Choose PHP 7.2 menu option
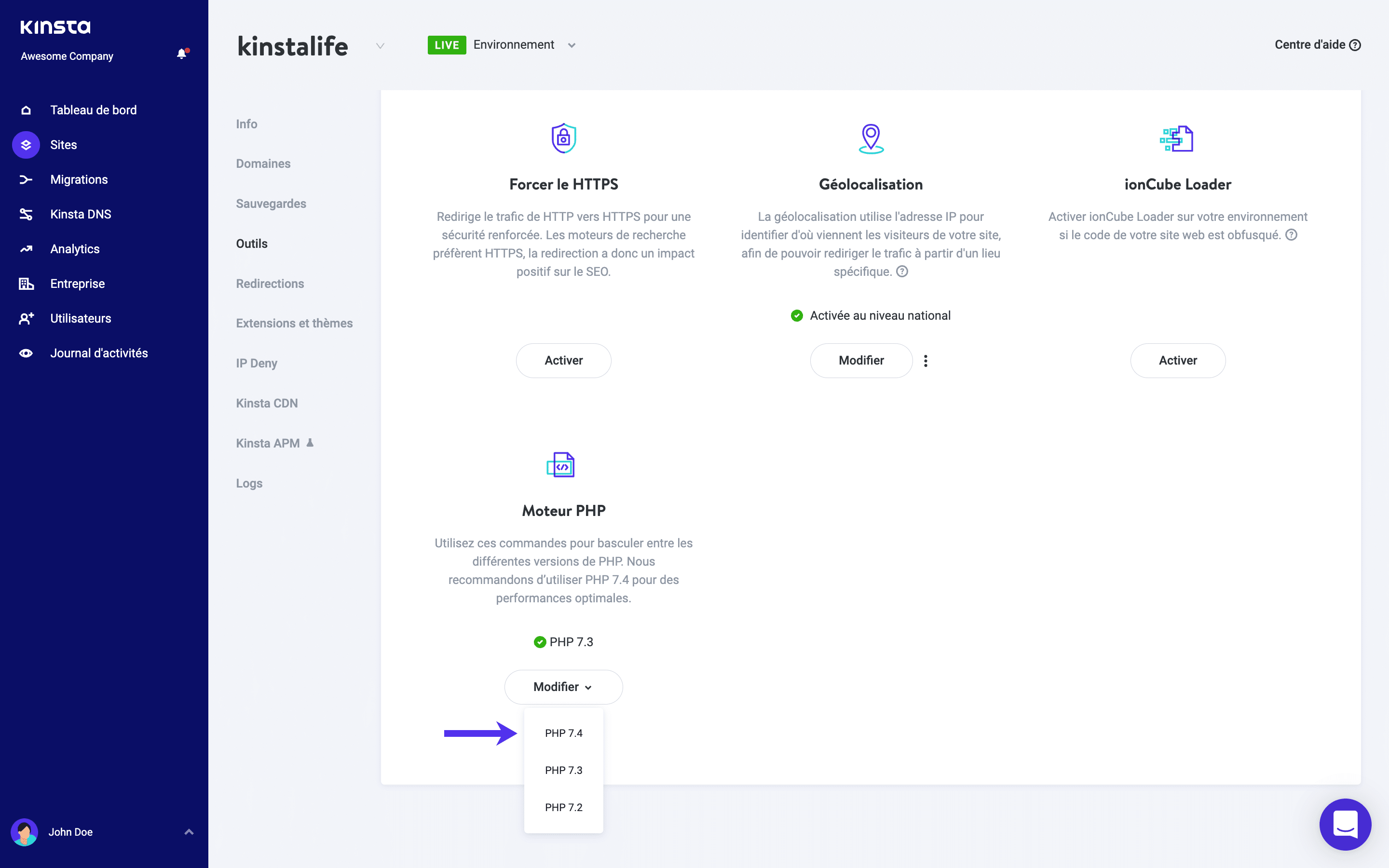Screen dimensions: 1389x868 pyautogui.click(x=563, y=807)
